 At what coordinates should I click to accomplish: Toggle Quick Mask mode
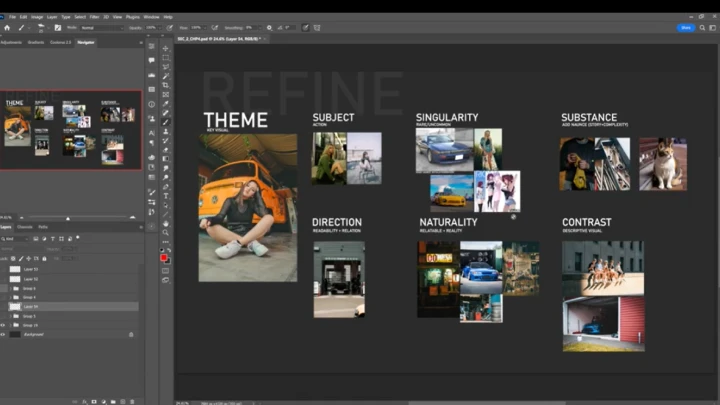click(x=166, y=271)
